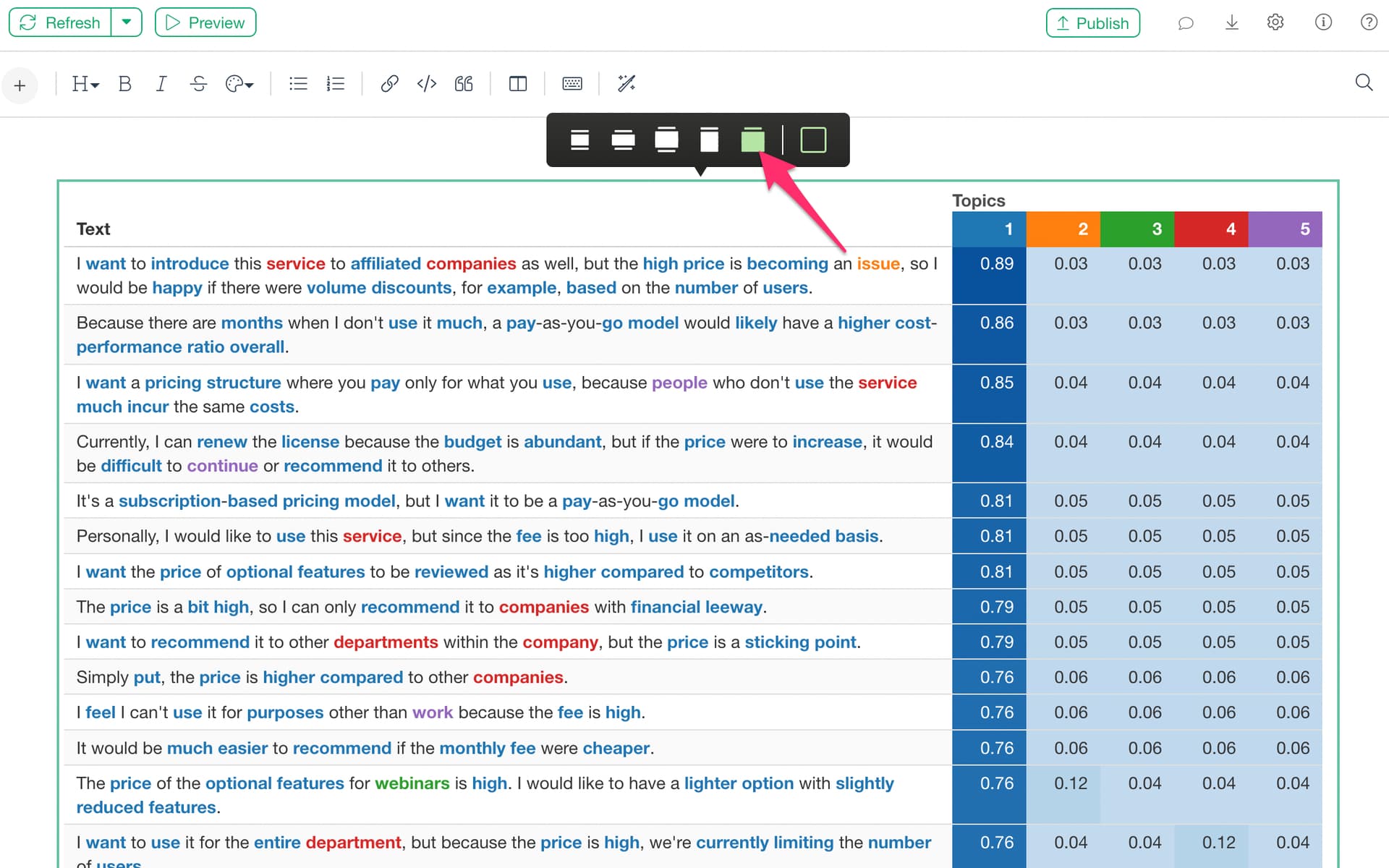Image resolution: width=1389 pixels, height=868 pixels.
Task: Toggle Strikethrough text formatting
Action: click(x=198, y=84)
